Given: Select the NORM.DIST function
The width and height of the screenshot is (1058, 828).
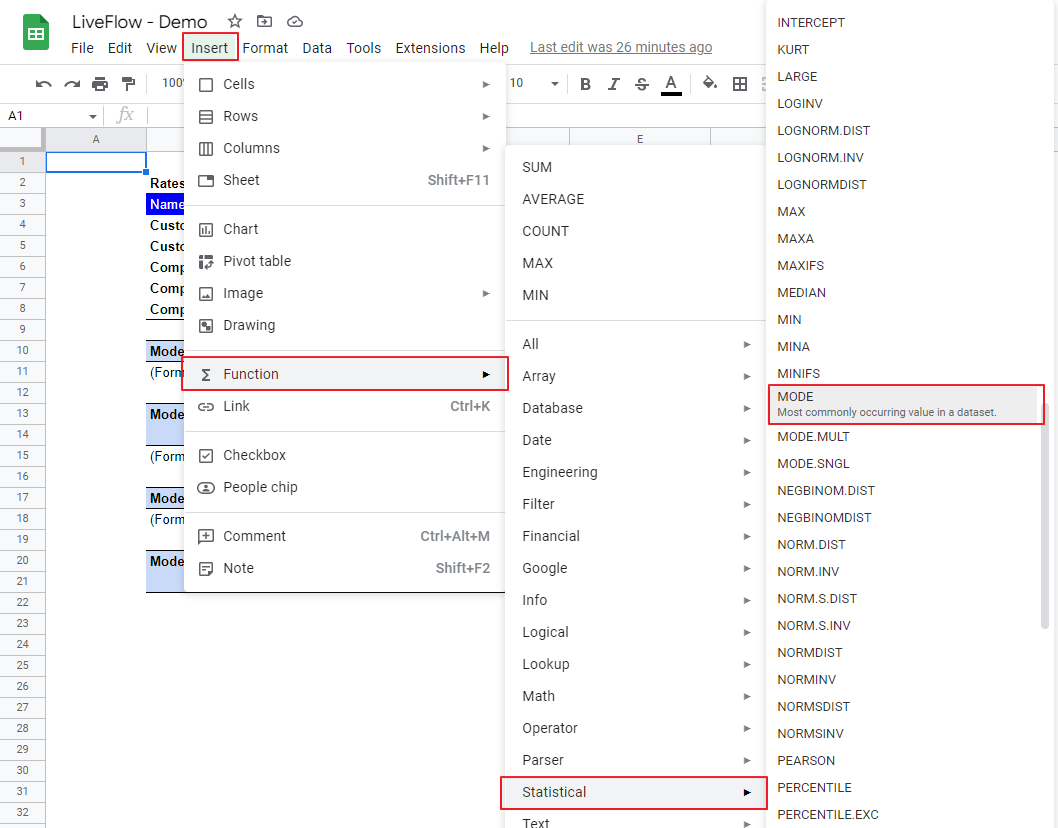Looking at the screenshot, I should [x=904, y=545].
